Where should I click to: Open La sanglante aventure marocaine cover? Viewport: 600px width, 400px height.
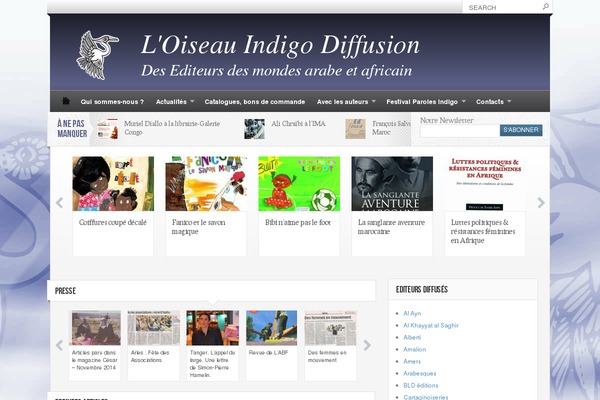[x=392, y=183]
